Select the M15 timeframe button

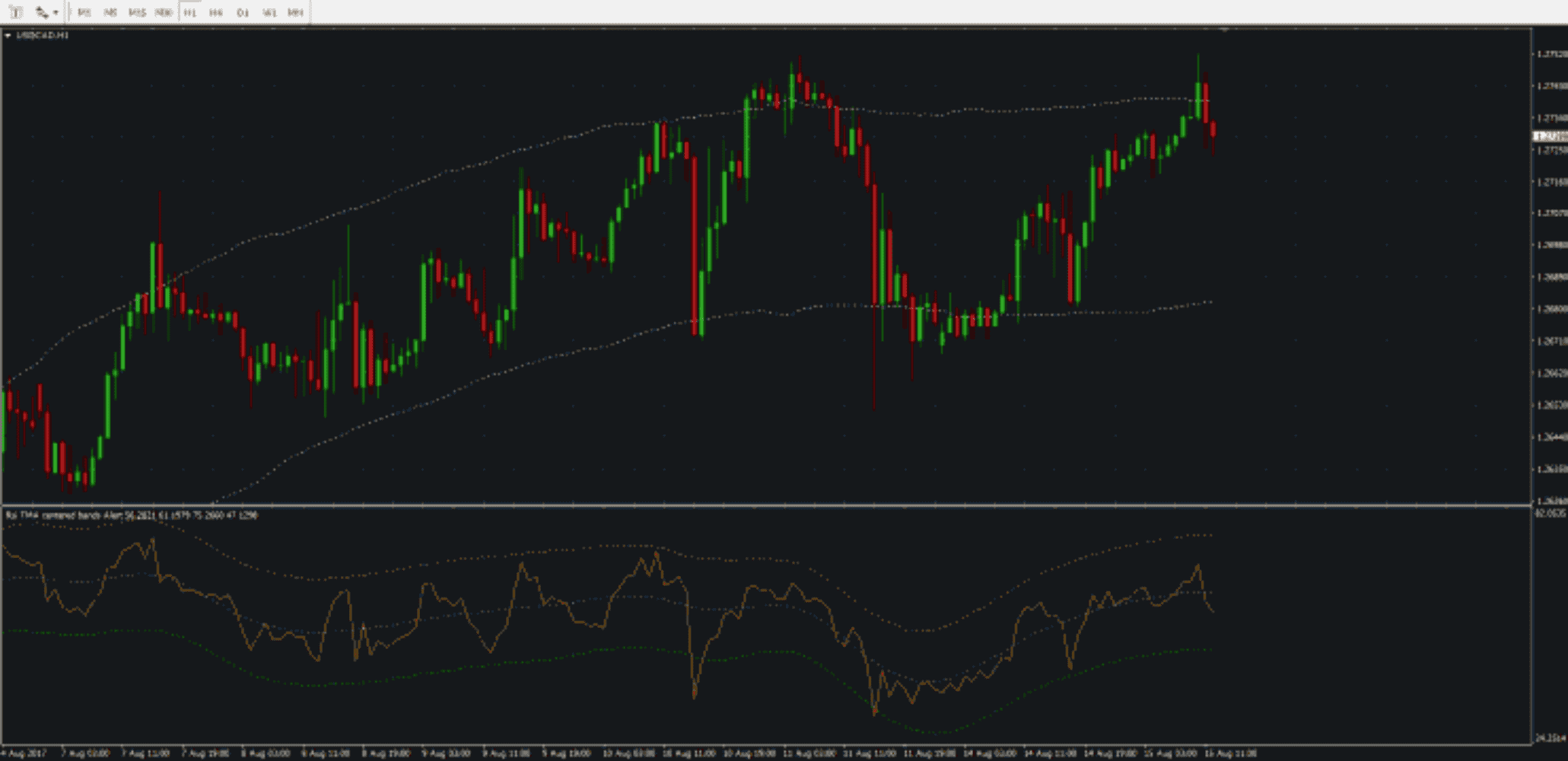pos(137,13)
